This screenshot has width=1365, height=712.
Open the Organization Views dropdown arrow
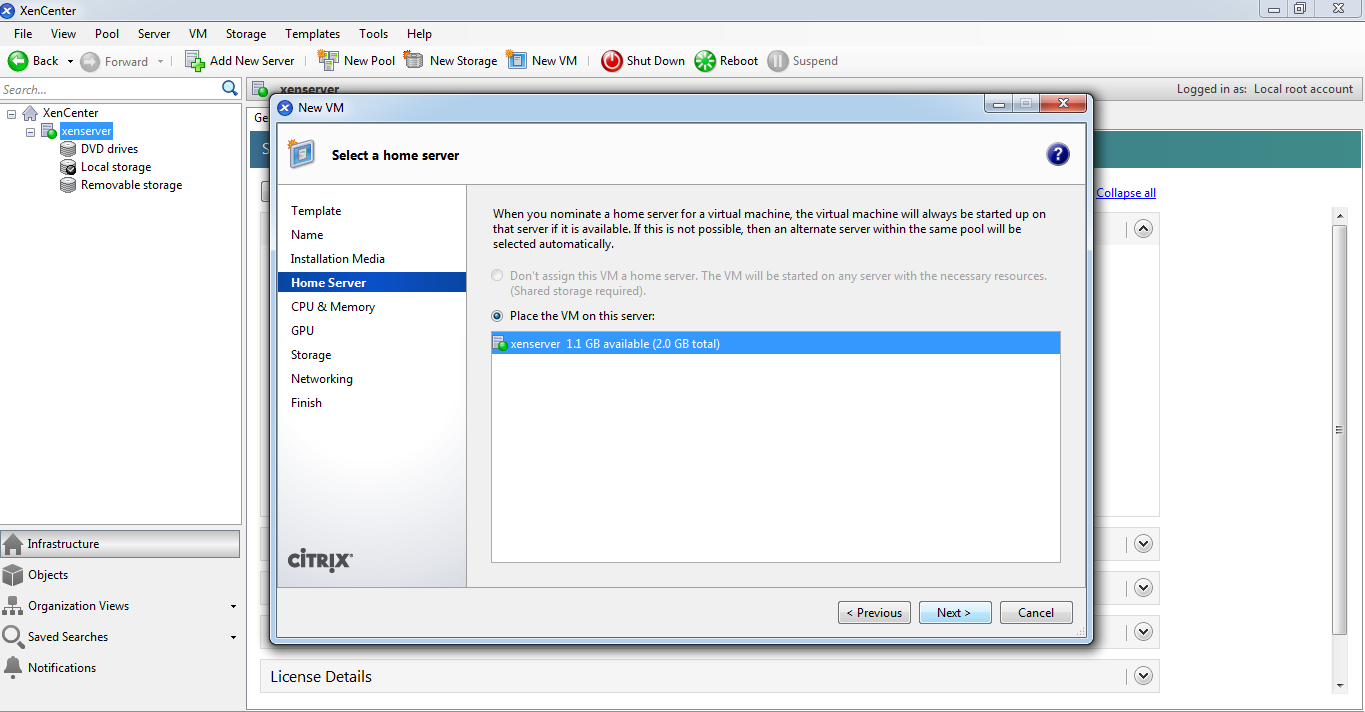pyautogui.click(x=233, y=607)
